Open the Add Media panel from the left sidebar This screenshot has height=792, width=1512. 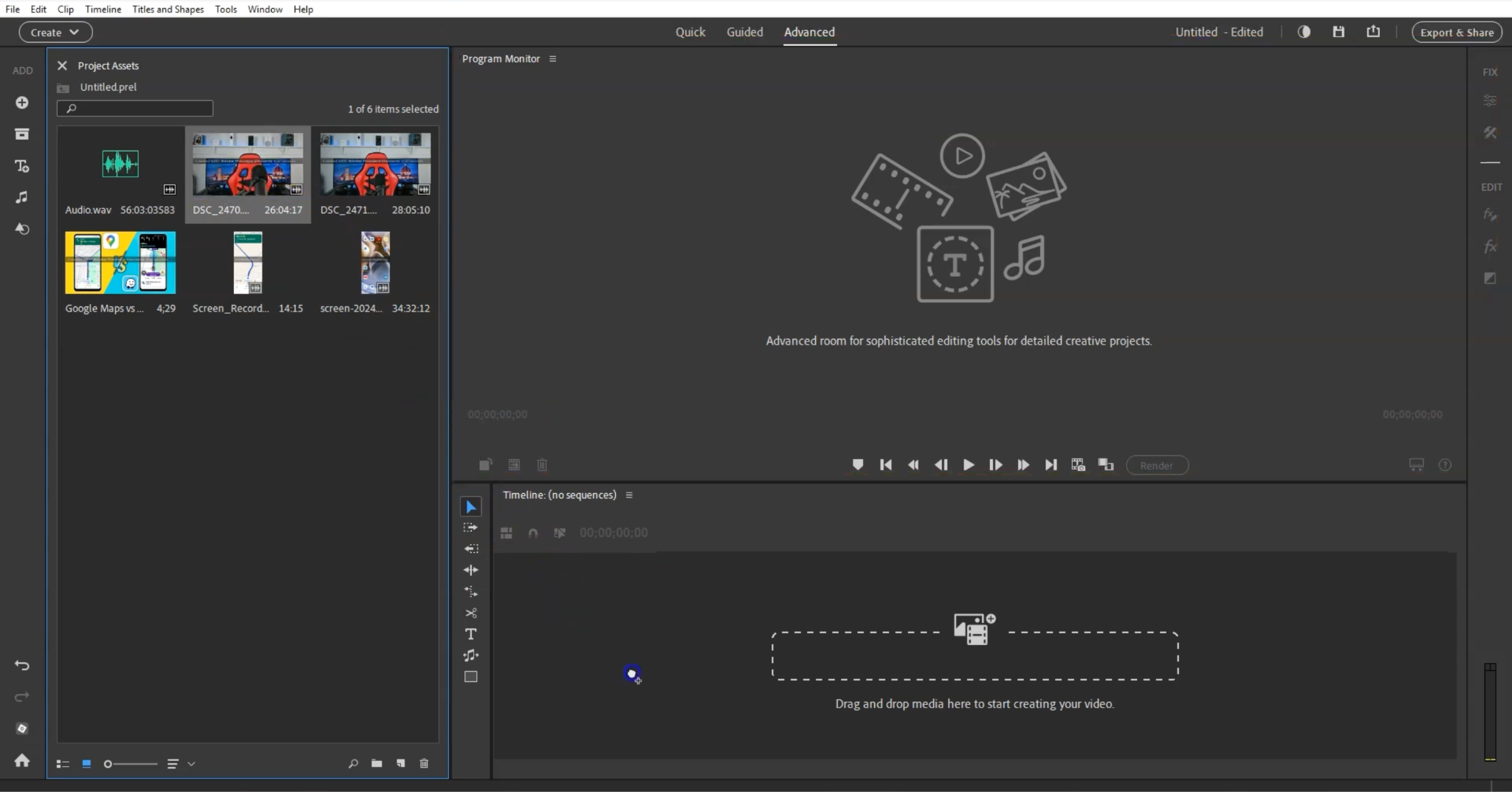pos(22,102)
